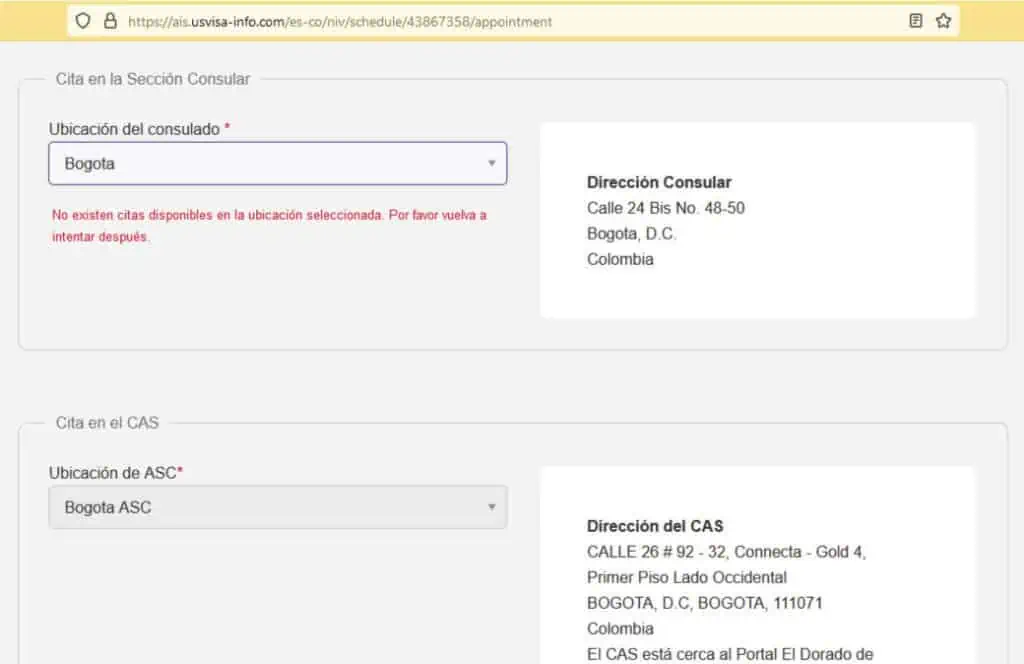Image resolution: width=1024 pixels, height=664 pixels.
Task: Open the tracking protection shield icon
Action: coord(83,21)
